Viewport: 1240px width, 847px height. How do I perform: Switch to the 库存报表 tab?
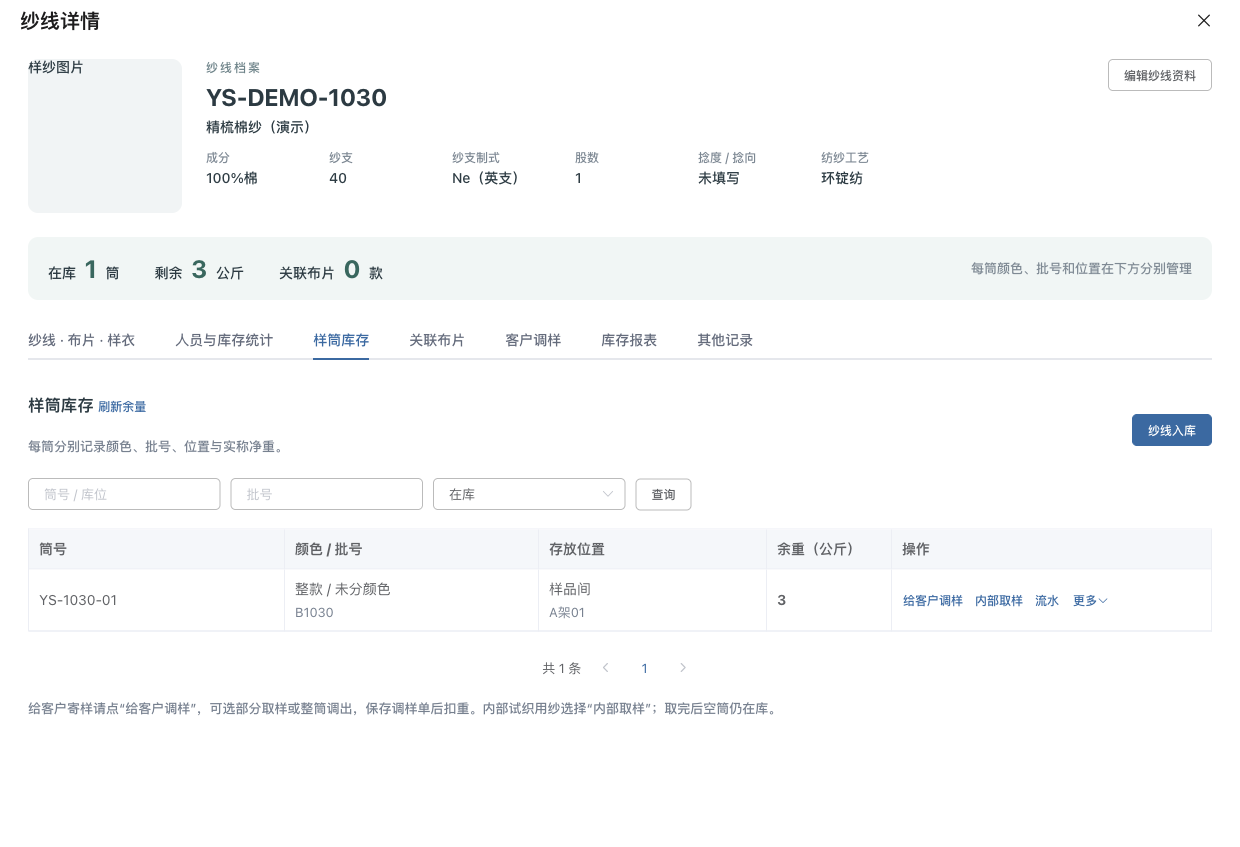pos(629,340)
